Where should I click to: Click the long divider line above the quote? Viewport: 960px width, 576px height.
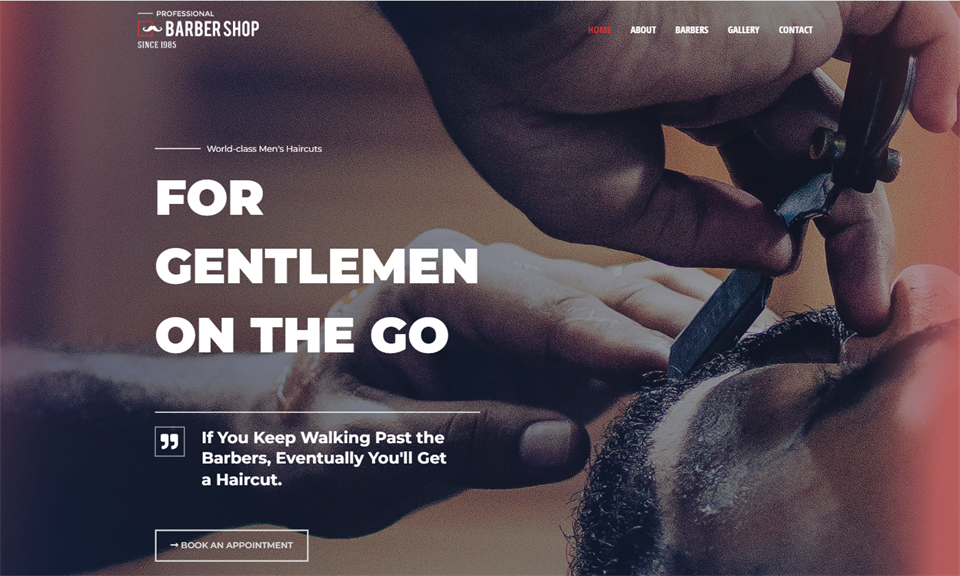tap(317, 413)
